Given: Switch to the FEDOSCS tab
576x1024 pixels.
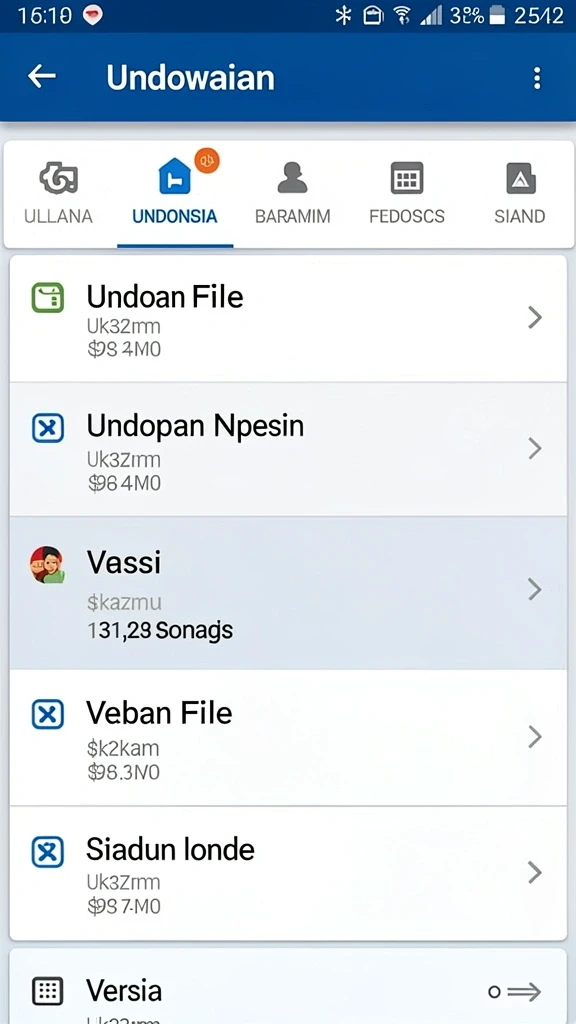Looking at the screenshot, I should [x=407, y=178].
